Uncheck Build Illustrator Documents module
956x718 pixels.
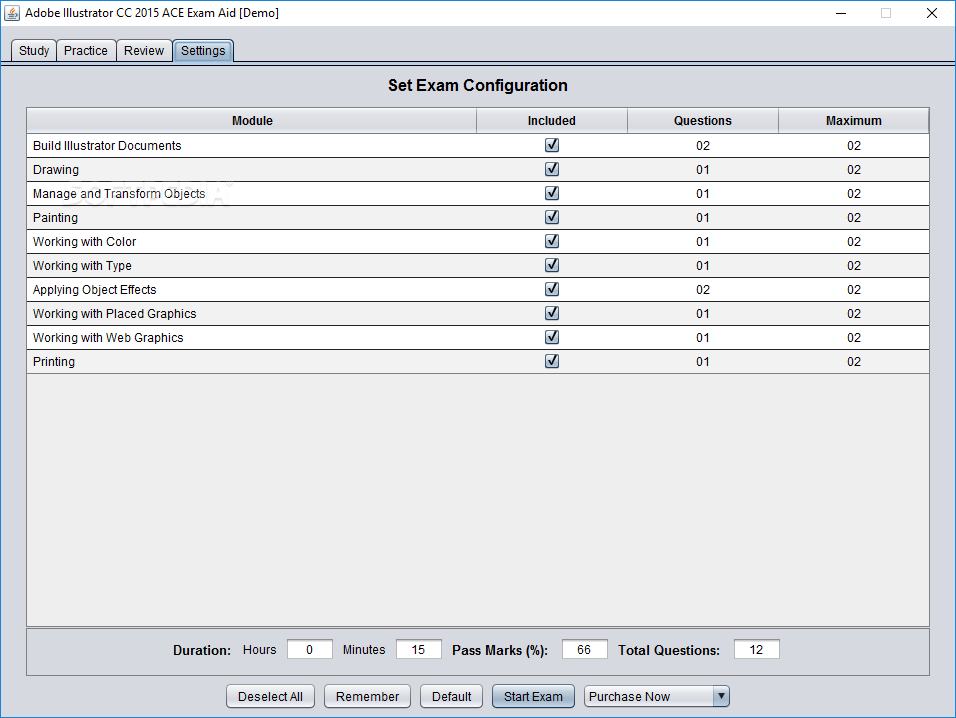(552, 145)
